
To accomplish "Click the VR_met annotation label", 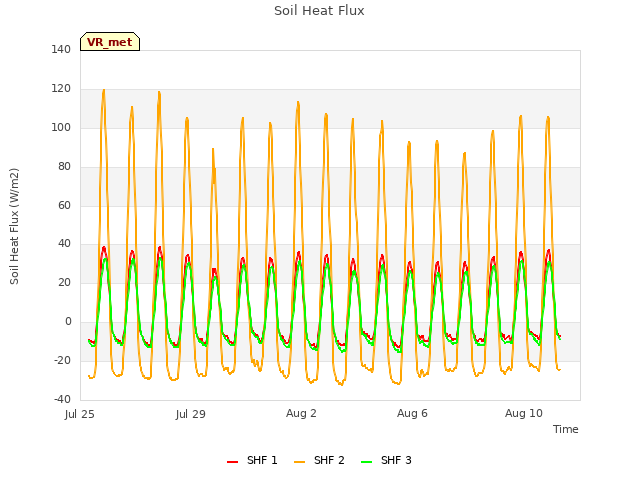I will click(x=110, y=42).
